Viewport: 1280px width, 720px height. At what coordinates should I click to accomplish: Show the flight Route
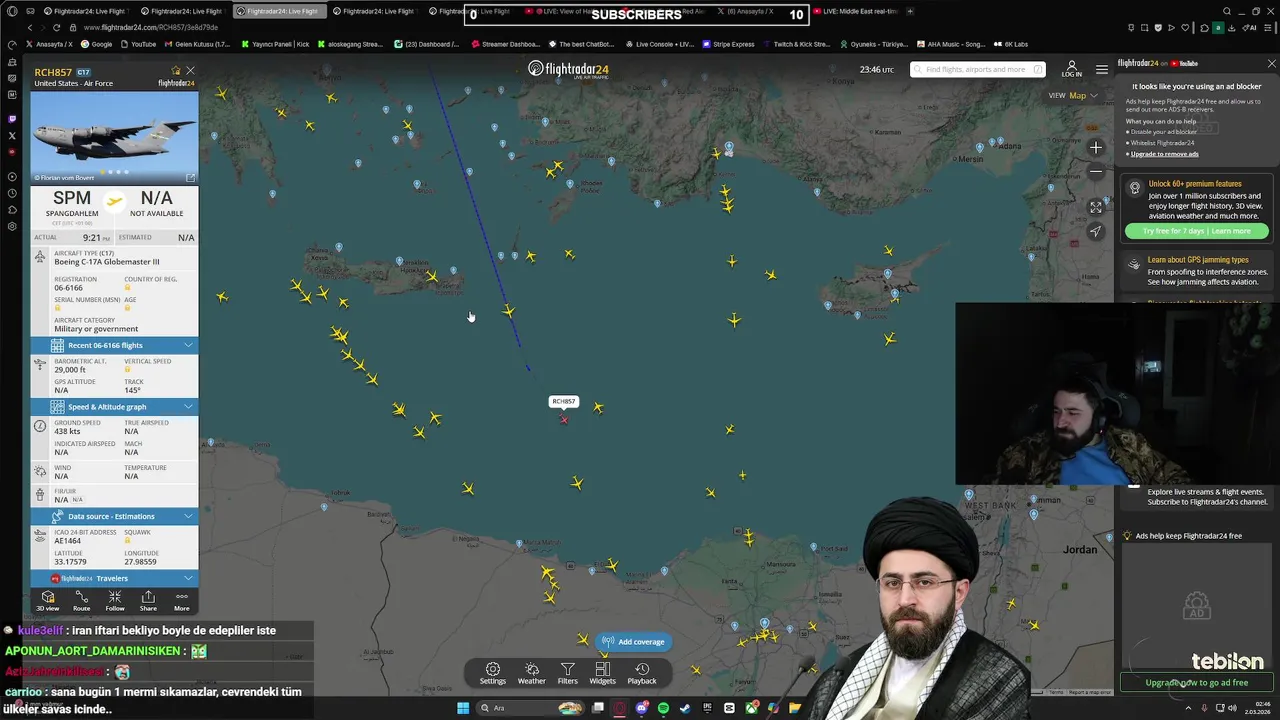pos(82,600)
